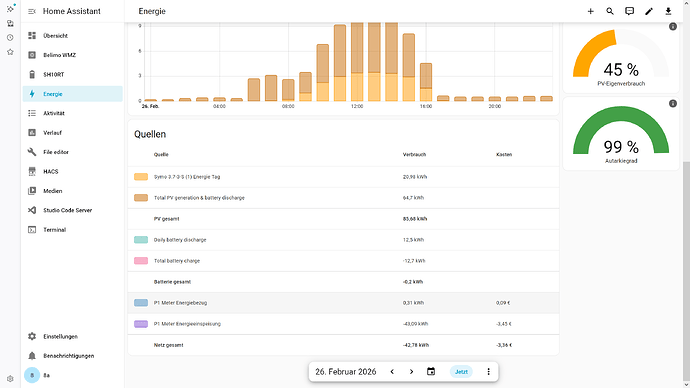Show info for Autarkiegrad gauge
The width and height of the screenshot is (690, 388).
[673, 103]
